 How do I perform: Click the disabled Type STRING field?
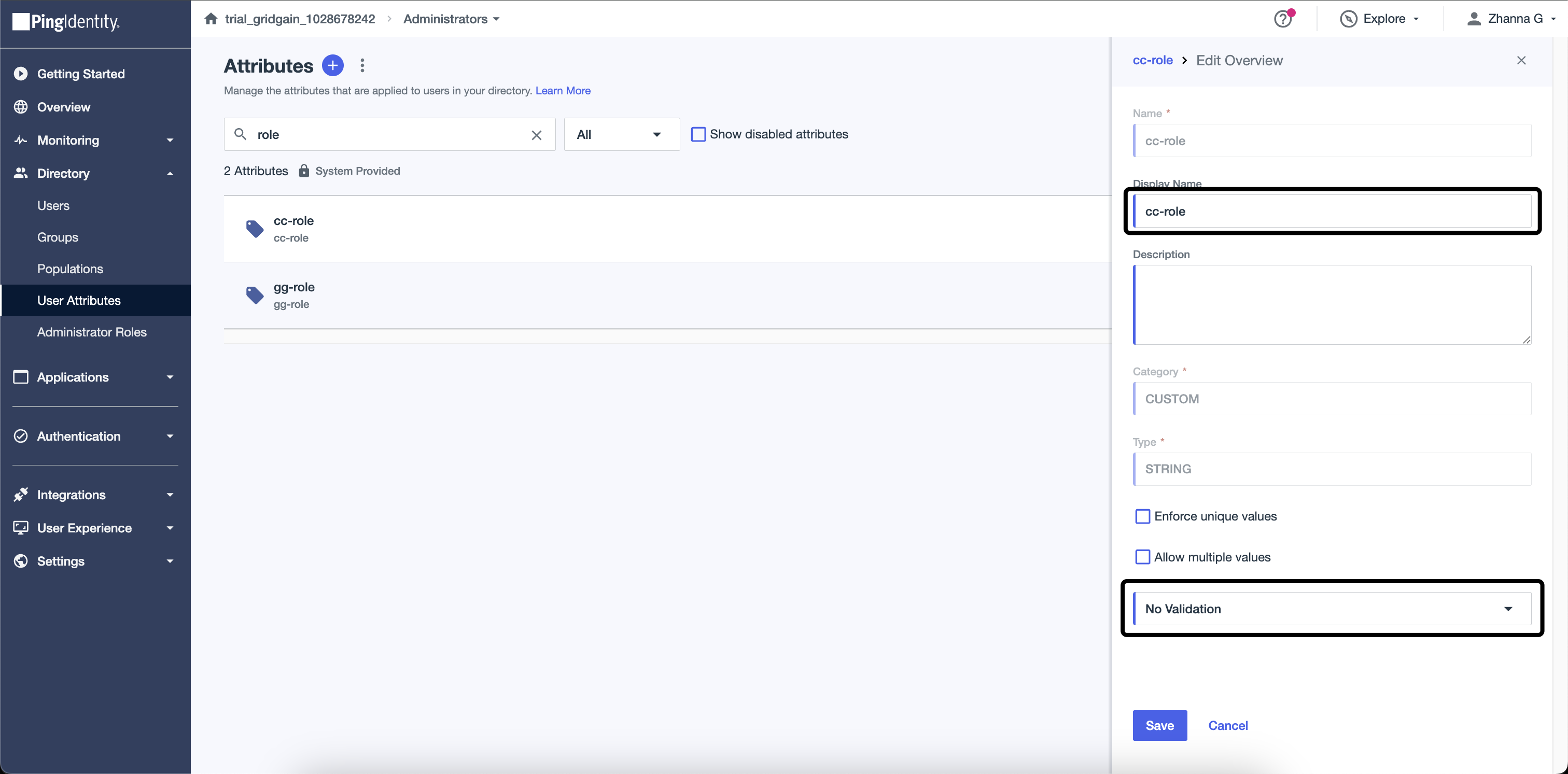click(1332, 469)
